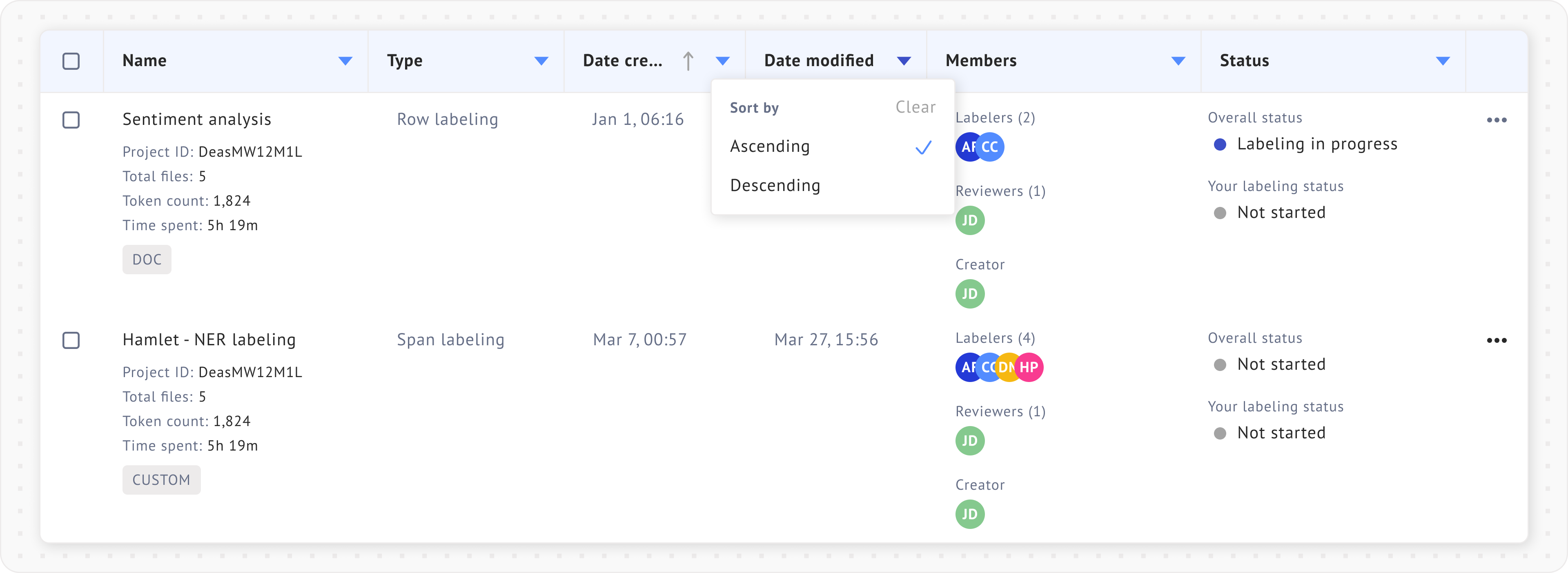Click the CUSTOM tag on Hamlet project

[x=161, y=480]
